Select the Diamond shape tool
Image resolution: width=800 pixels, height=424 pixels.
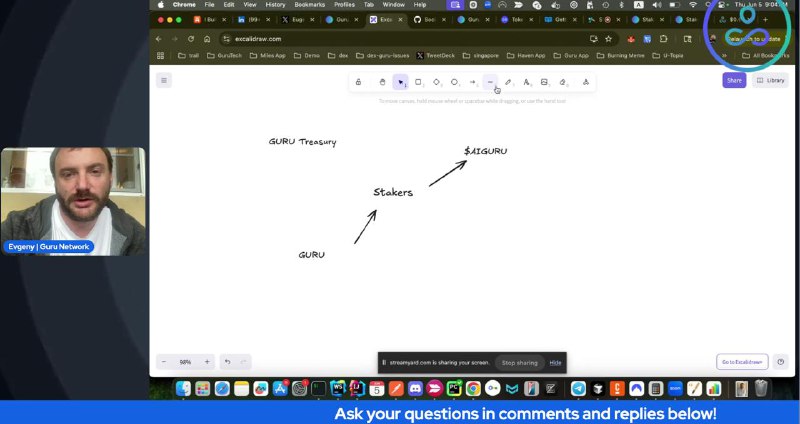(437, 82)
